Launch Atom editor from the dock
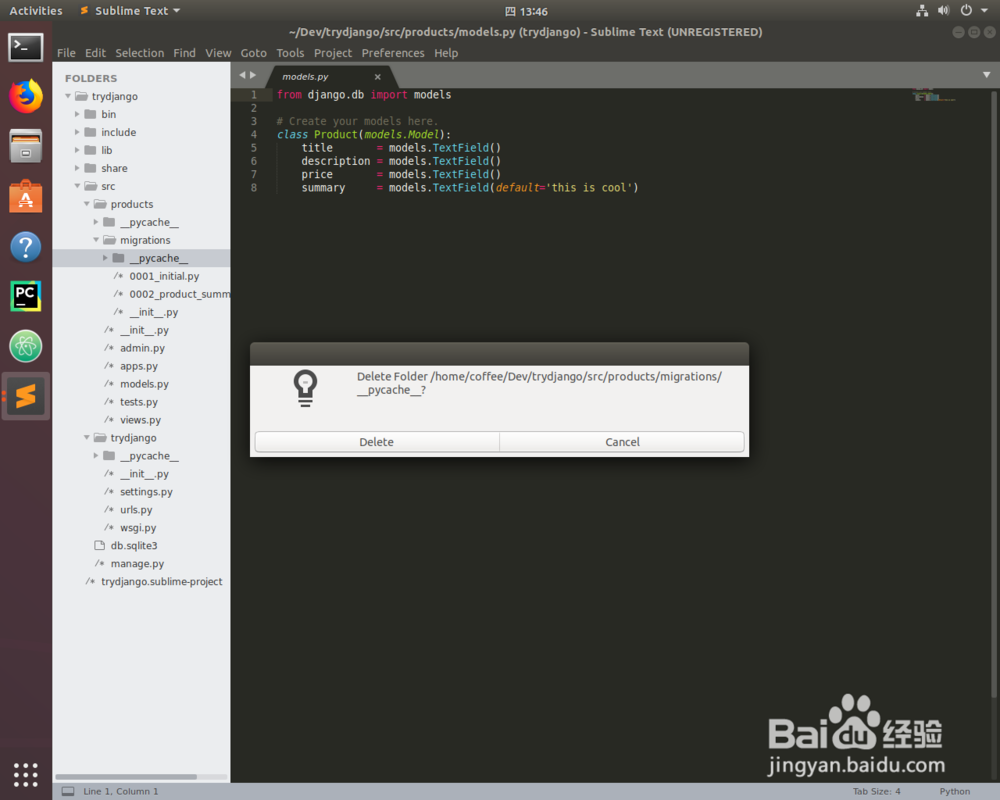 [x=26, y=346]
